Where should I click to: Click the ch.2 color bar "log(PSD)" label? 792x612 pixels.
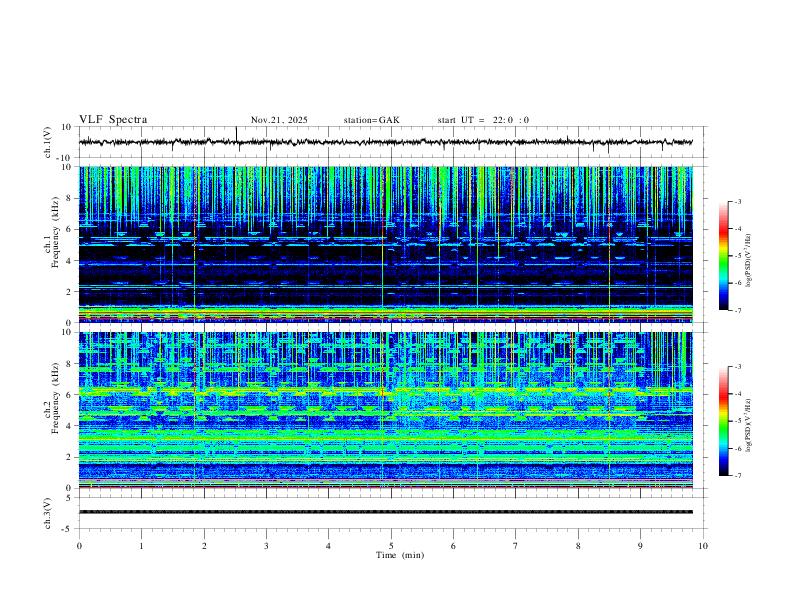(x=749, y=425)
